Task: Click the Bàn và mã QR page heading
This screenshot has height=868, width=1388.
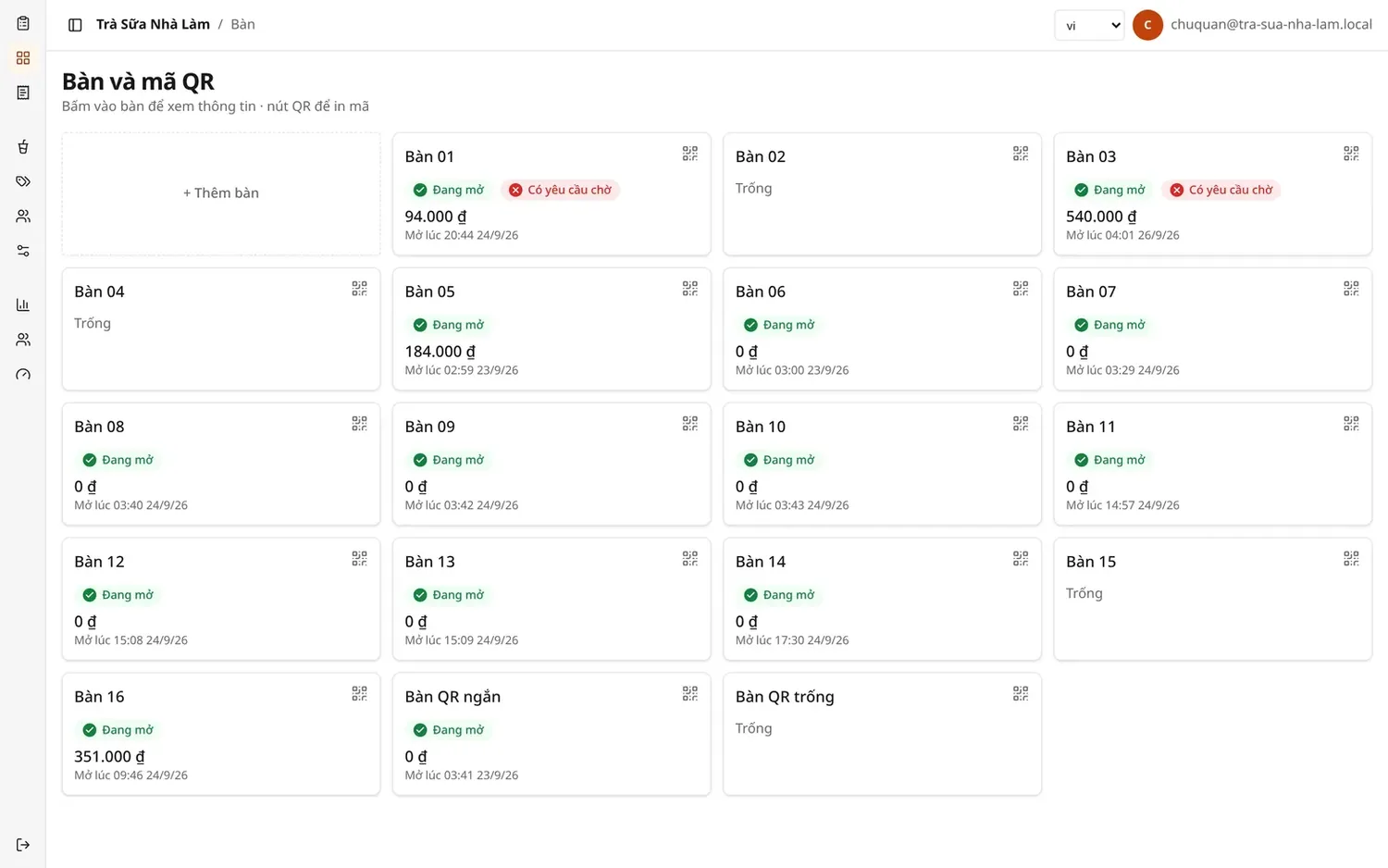Action: coord(138,81)
